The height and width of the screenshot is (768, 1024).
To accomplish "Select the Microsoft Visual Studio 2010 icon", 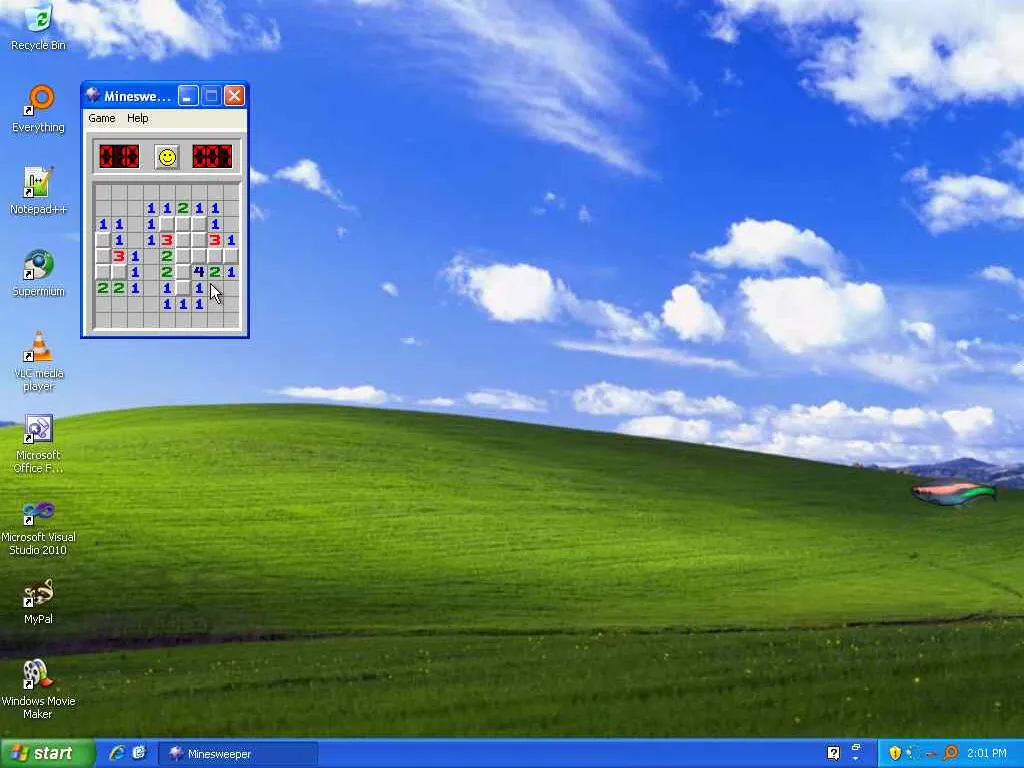I will pos(39,528).
